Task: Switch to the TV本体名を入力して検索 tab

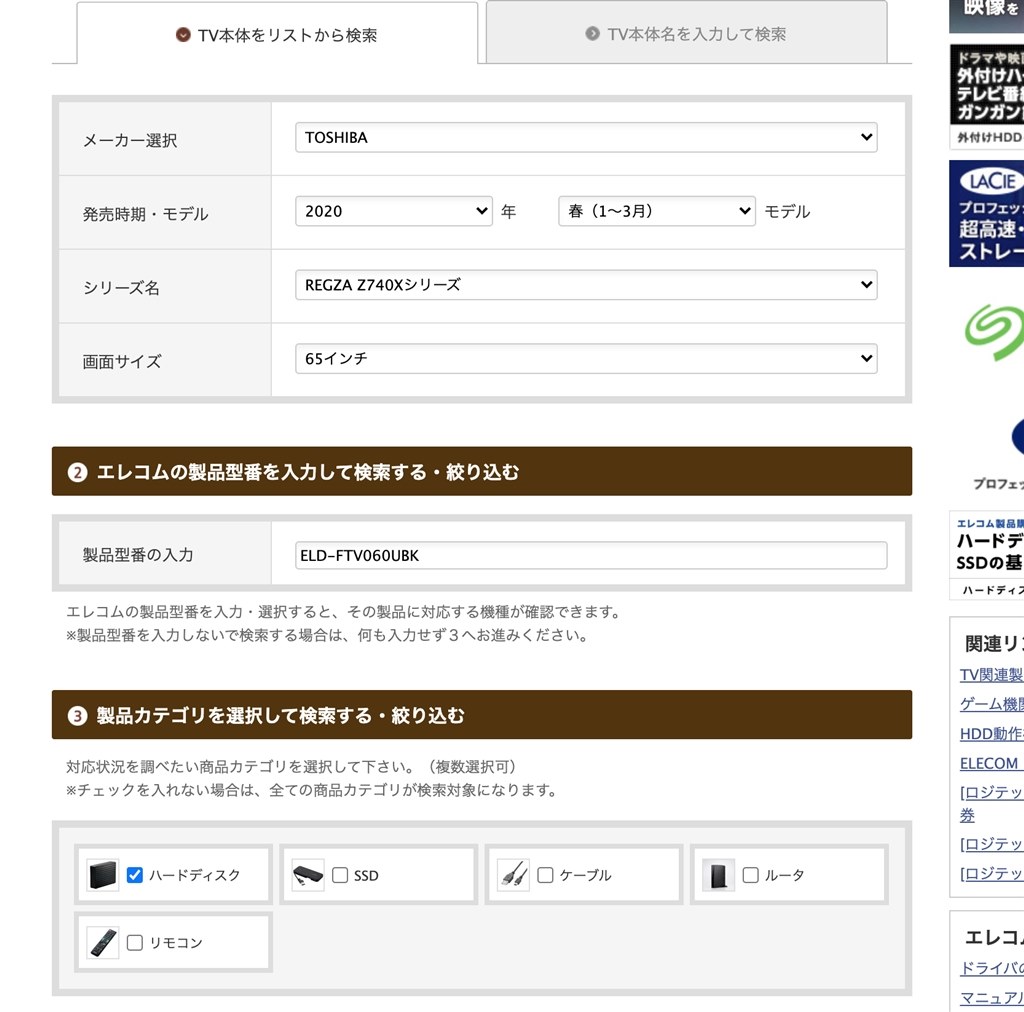Action: (x=686, y=33)
